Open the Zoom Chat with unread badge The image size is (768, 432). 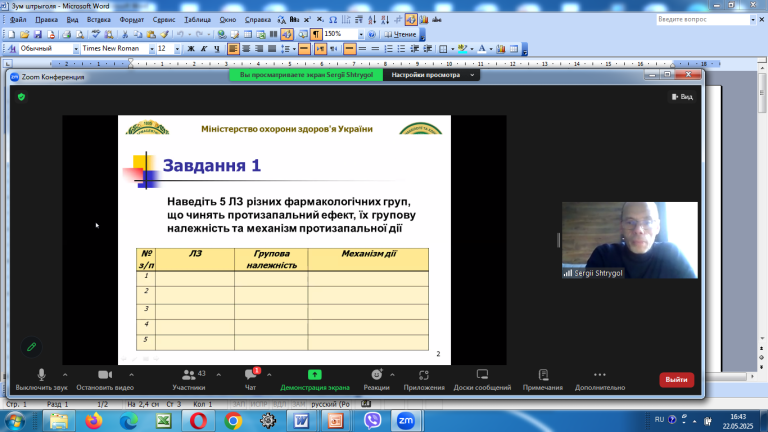[250, 380]
